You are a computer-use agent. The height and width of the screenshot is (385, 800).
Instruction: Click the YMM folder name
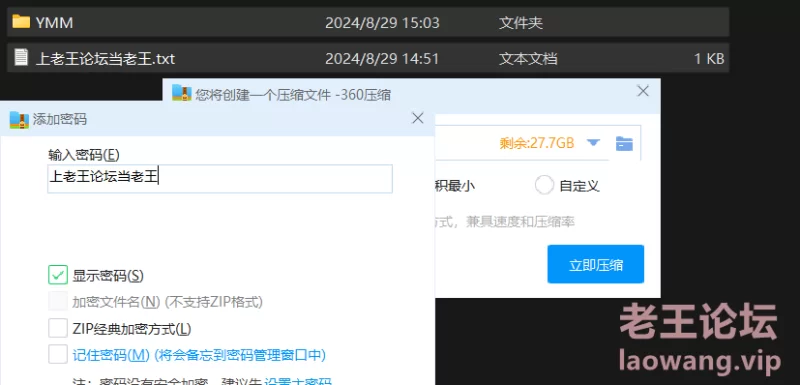point(55,23)
